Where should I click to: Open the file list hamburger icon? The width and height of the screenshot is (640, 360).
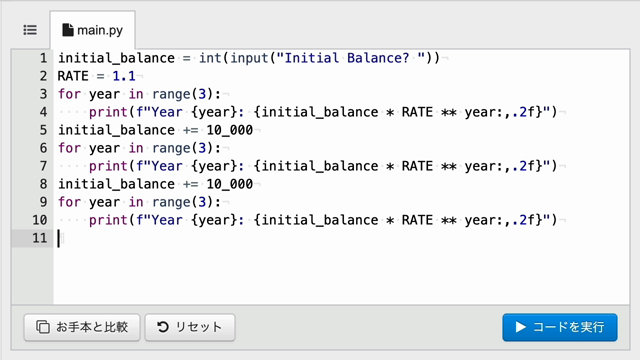tap(30, 30)
